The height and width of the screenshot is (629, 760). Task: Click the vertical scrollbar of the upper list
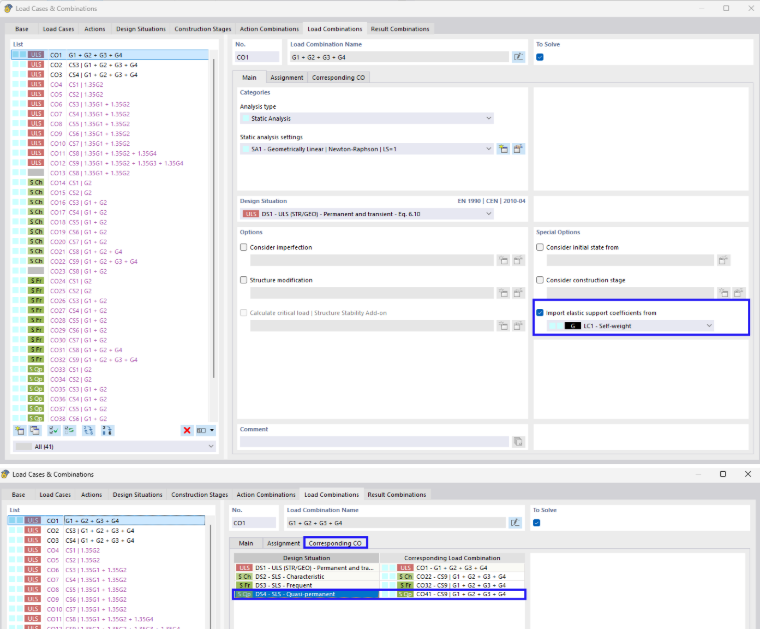(x=213, y=218)
